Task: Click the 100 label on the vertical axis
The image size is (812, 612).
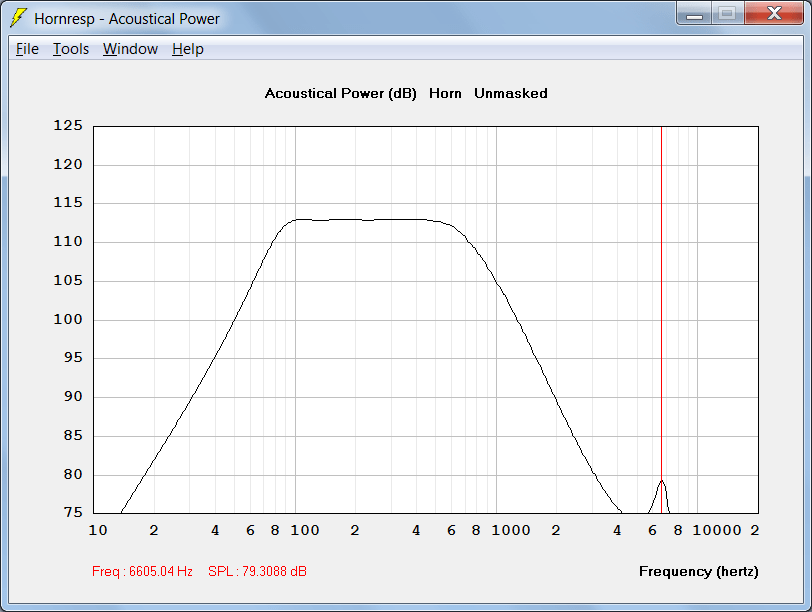Action: [x=68, y=319]
